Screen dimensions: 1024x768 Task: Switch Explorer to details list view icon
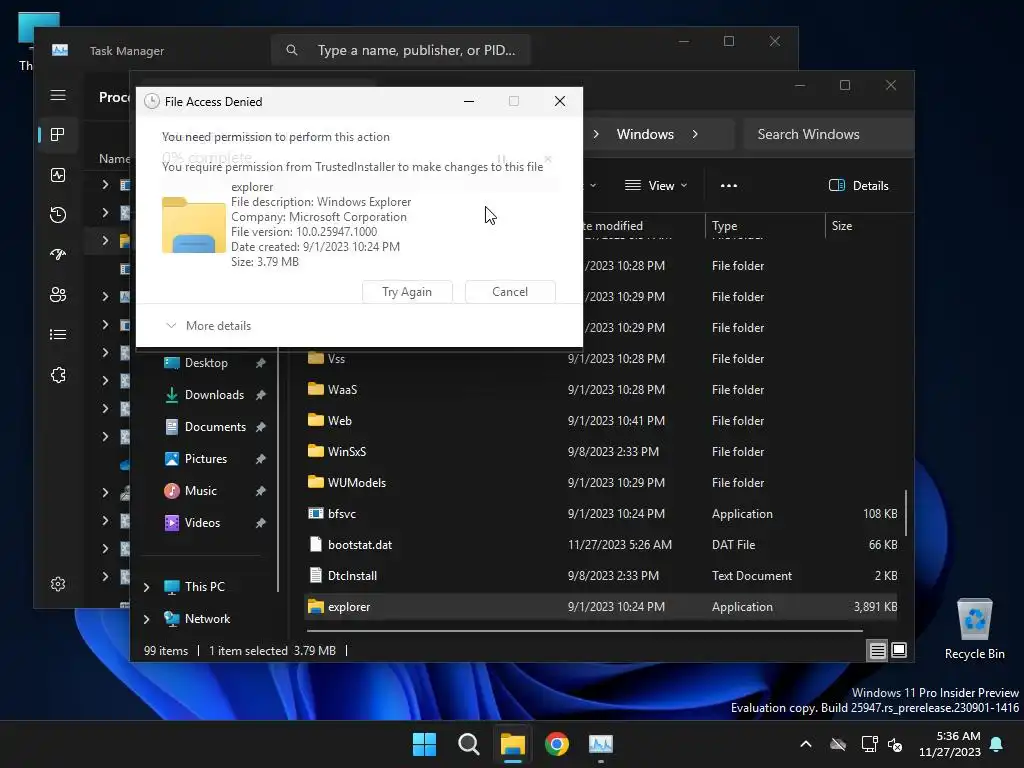click(x=877, y=650)
